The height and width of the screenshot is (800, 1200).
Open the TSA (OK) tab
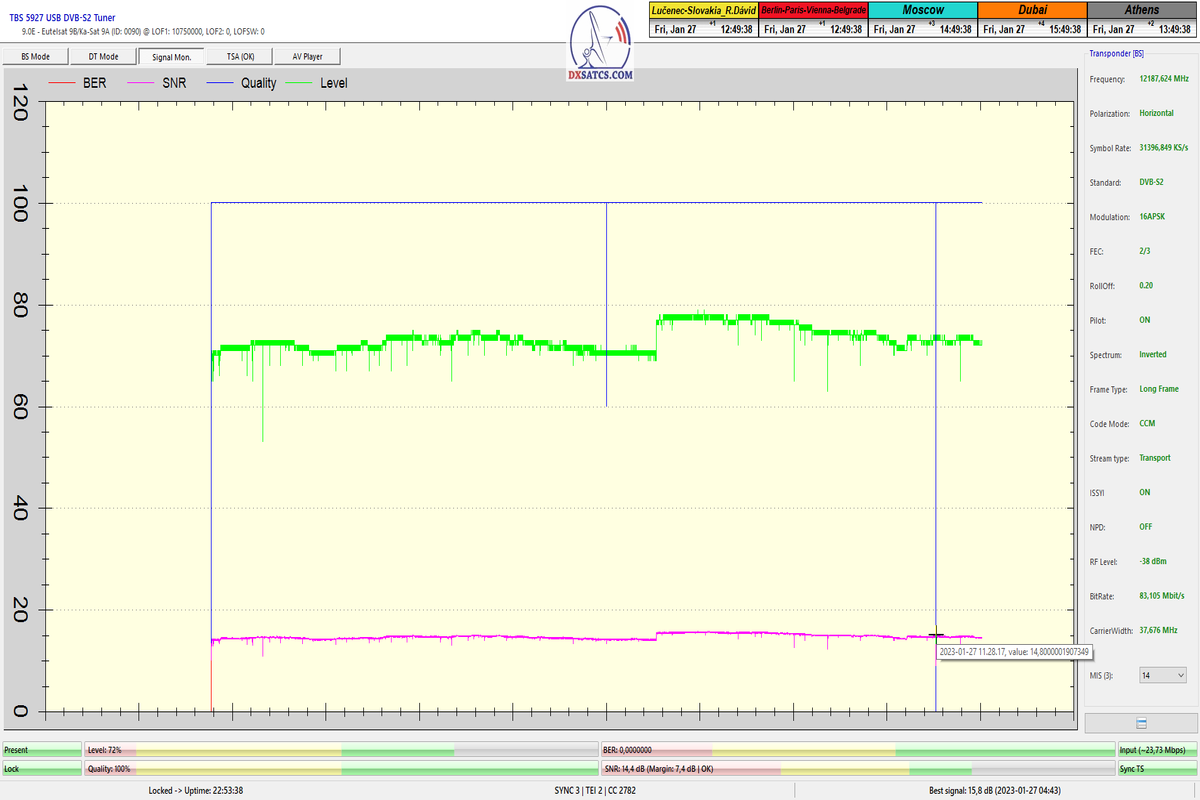[x=240, y=57]
